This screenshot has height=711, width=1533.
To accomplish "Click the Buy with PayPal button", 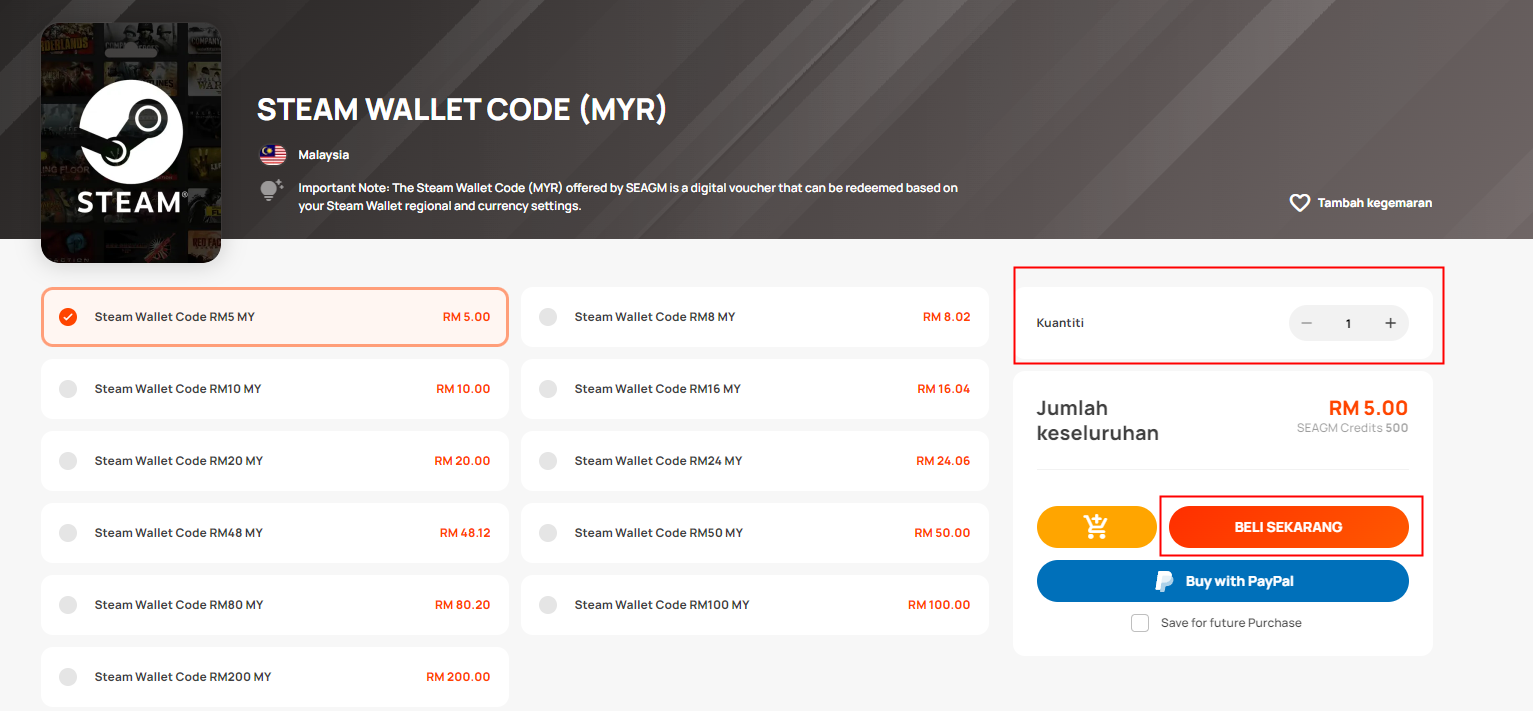I will [1223, 581].
